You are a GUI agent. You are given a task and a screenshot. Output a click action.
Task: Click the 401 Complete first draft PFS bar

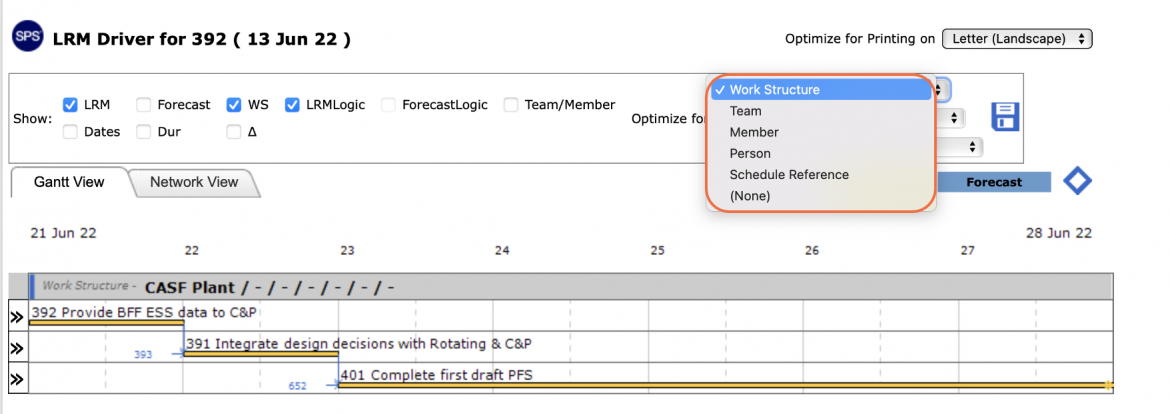coord(725,385)
